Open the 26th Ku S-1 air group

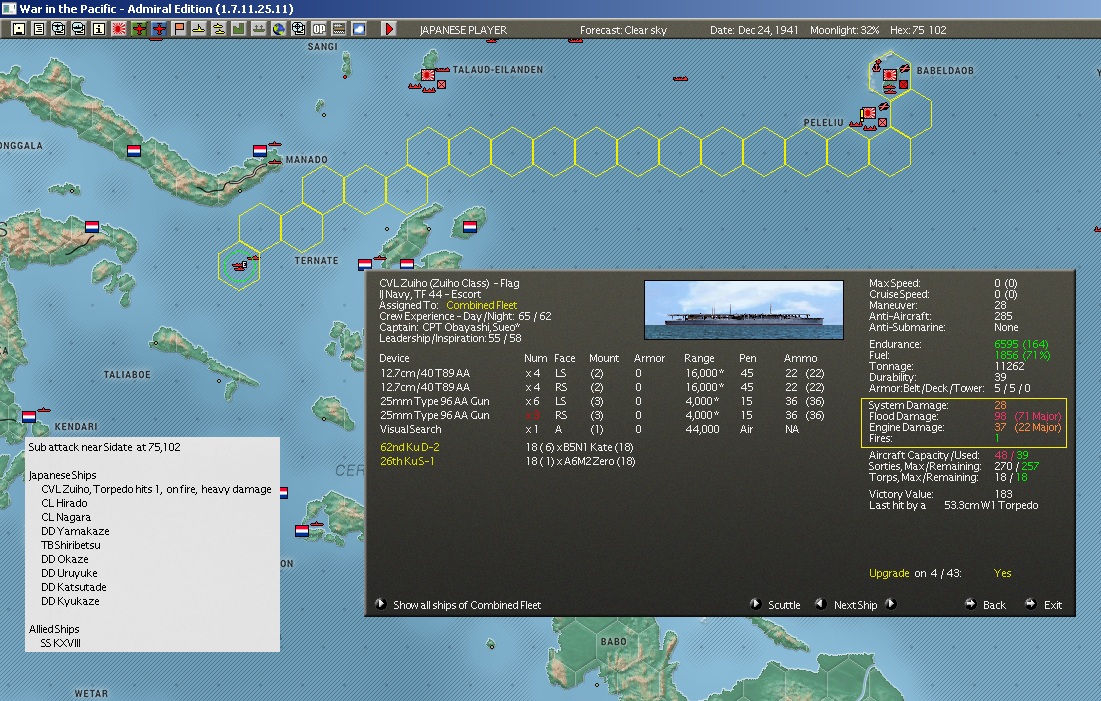point(407,461)
